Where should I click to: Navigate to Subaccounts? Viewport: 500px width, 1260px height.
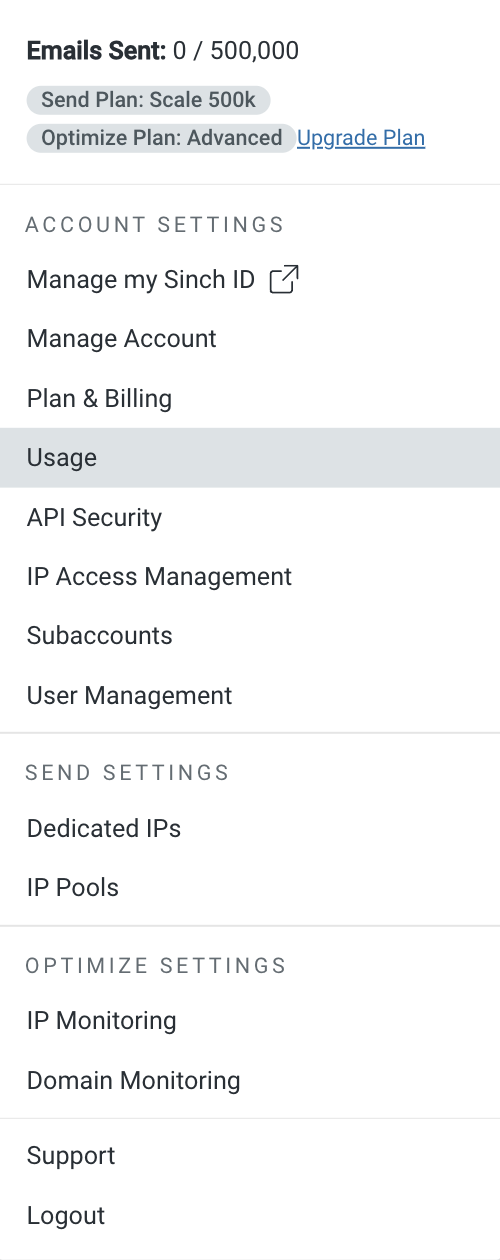point(250,636)
